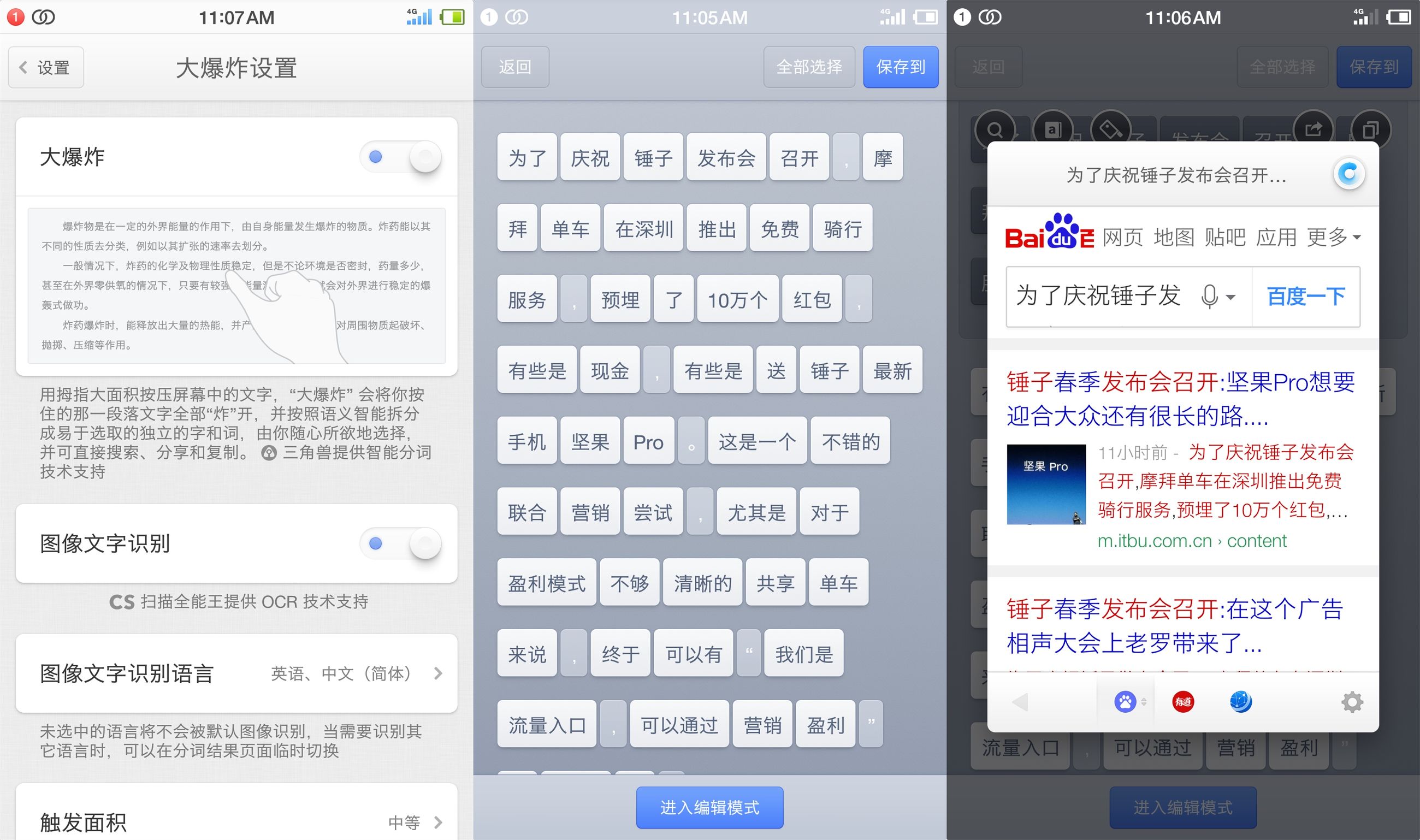Tap the 三角兽 logo in the description
1420x840 pixels.
point(269,453)
